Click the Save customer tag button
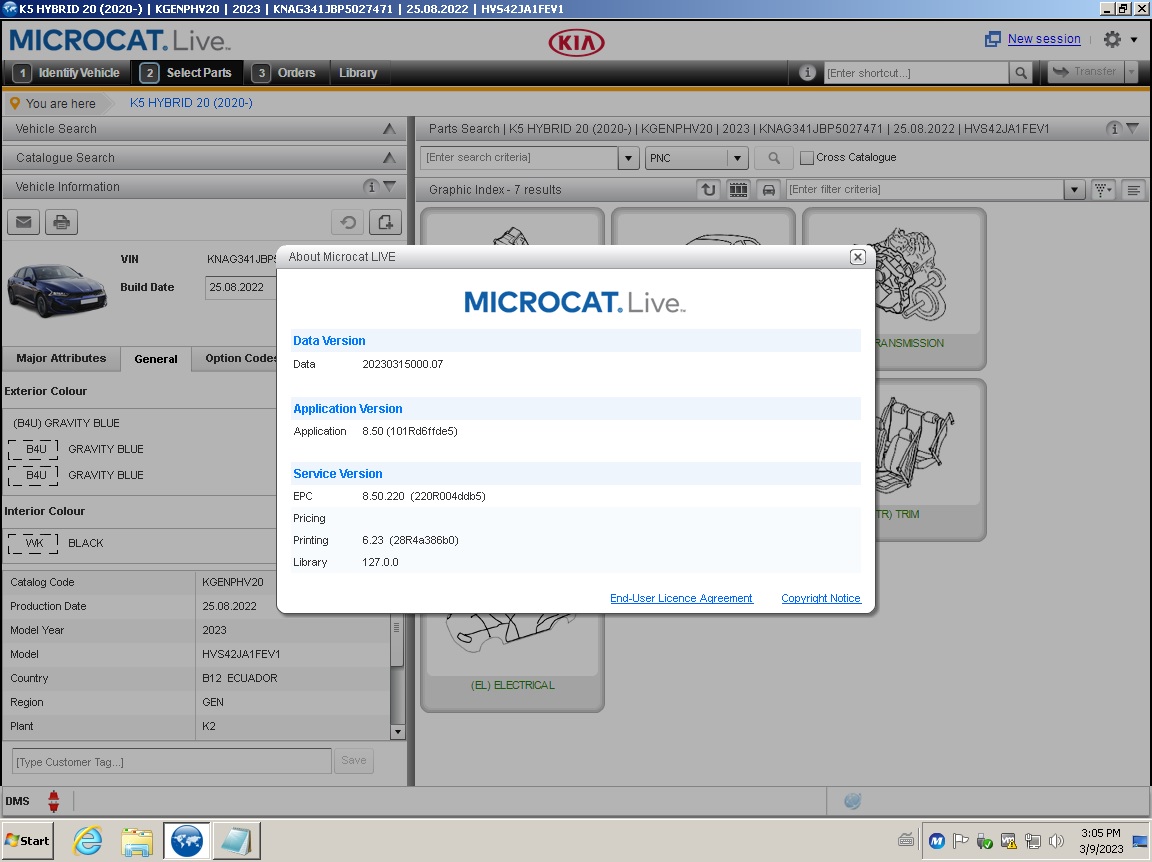Viewport: 1152px width, 862px height. tap(353, 761)
